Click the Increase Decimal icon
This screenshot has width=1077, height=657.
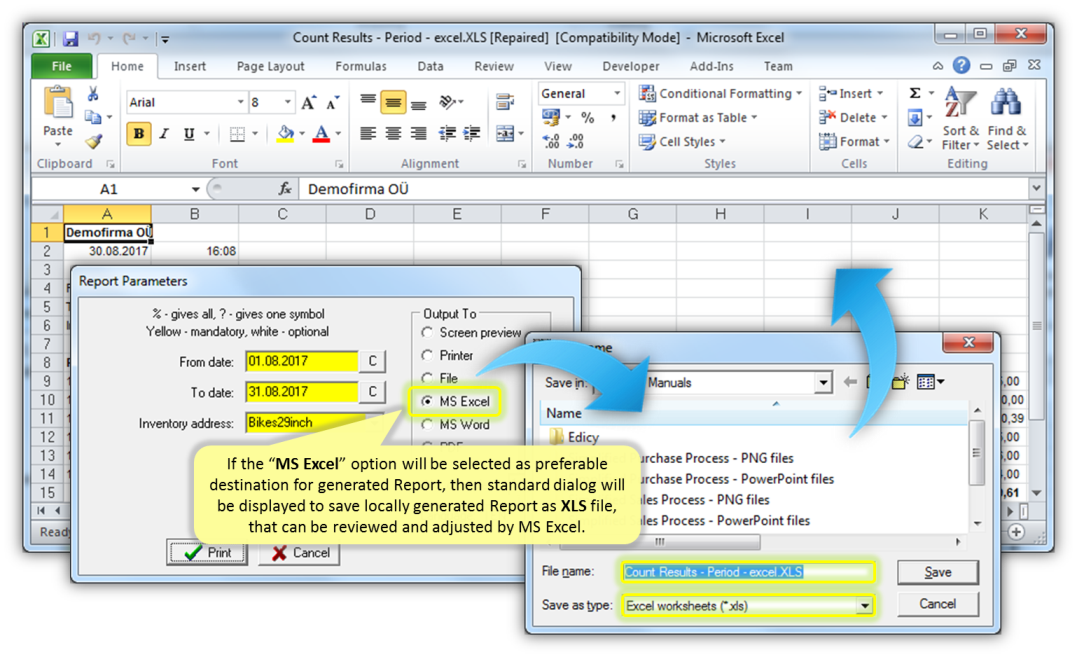[551, 141]
